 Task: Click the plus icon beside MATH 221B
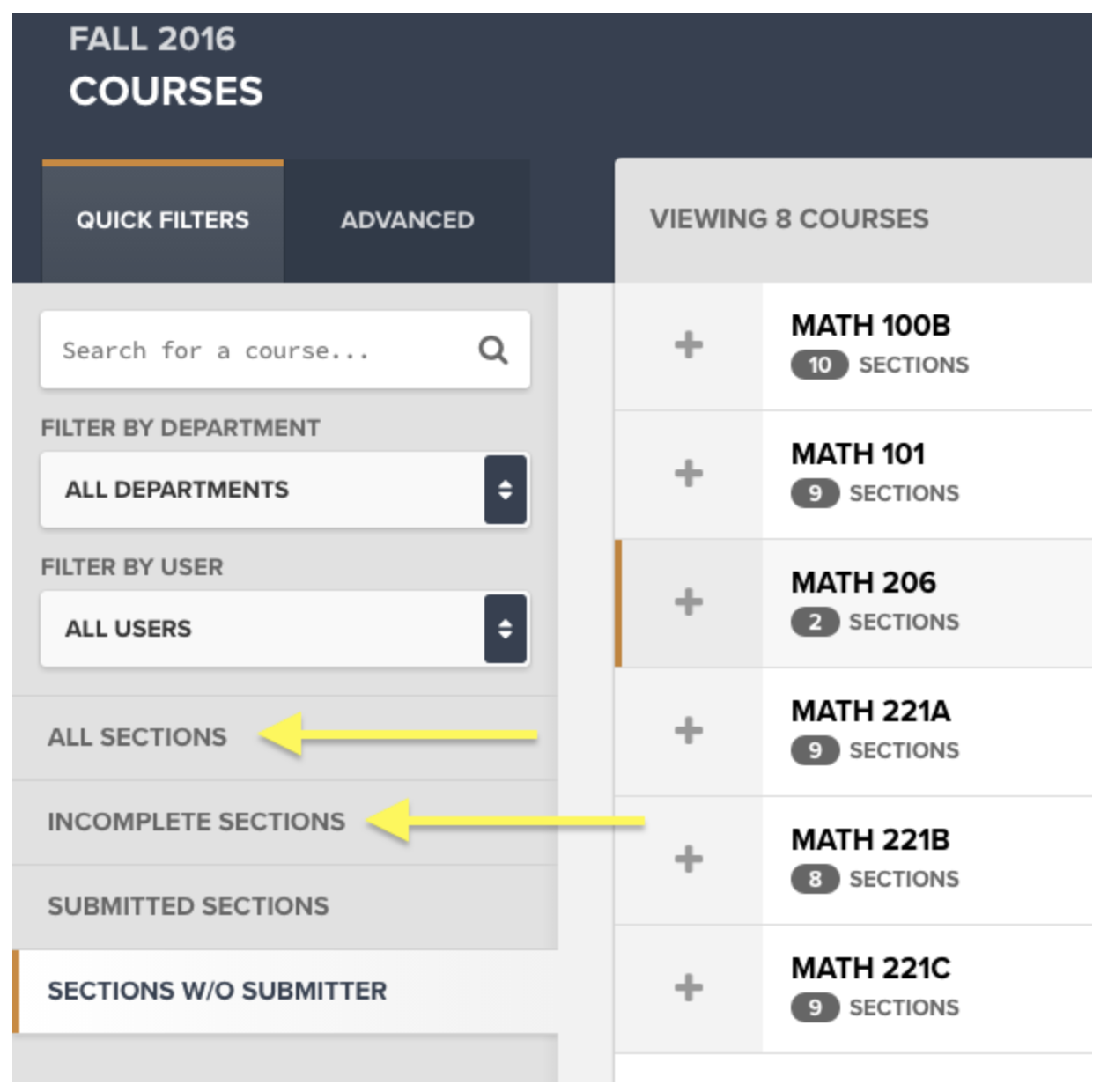[x=689, y=859]
